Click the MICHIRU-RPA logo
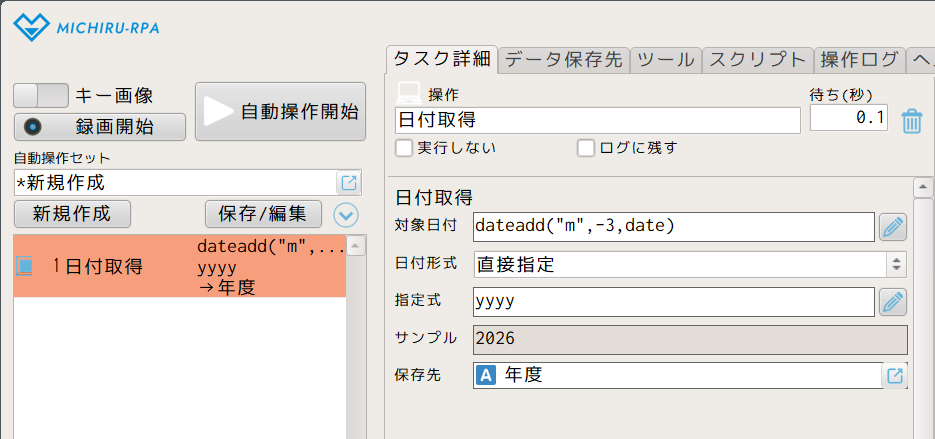The image size is (935, 439). [x=86, y=27]
